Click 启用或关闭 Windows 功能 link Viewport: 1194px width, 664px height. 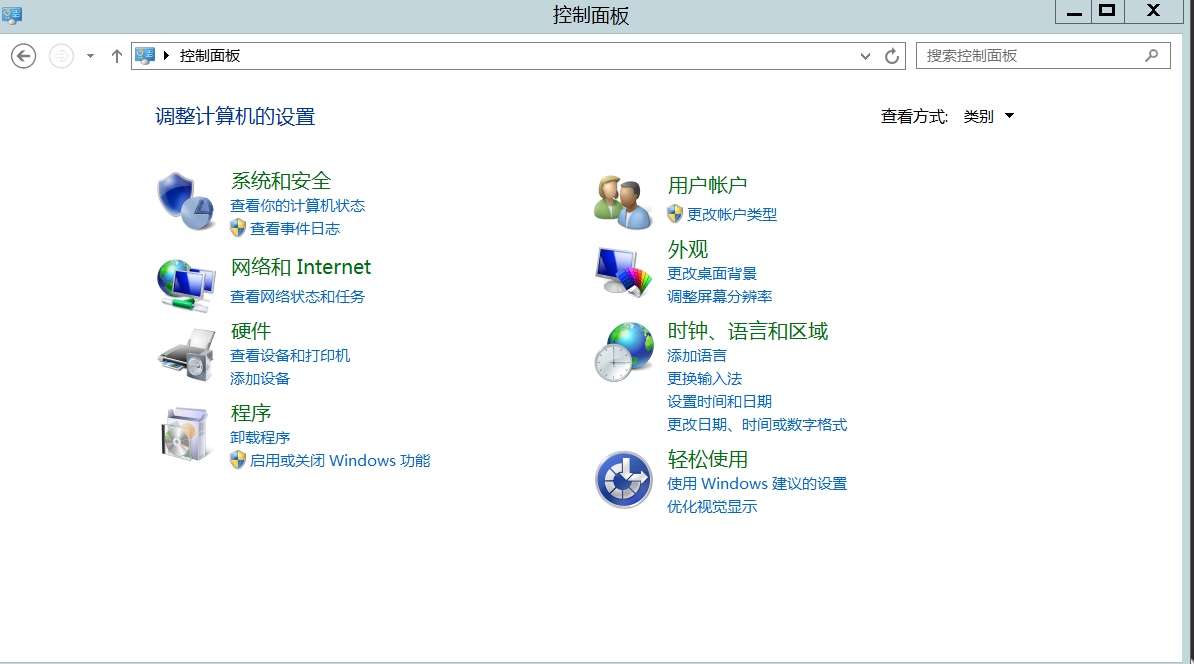tap(340, 461)
